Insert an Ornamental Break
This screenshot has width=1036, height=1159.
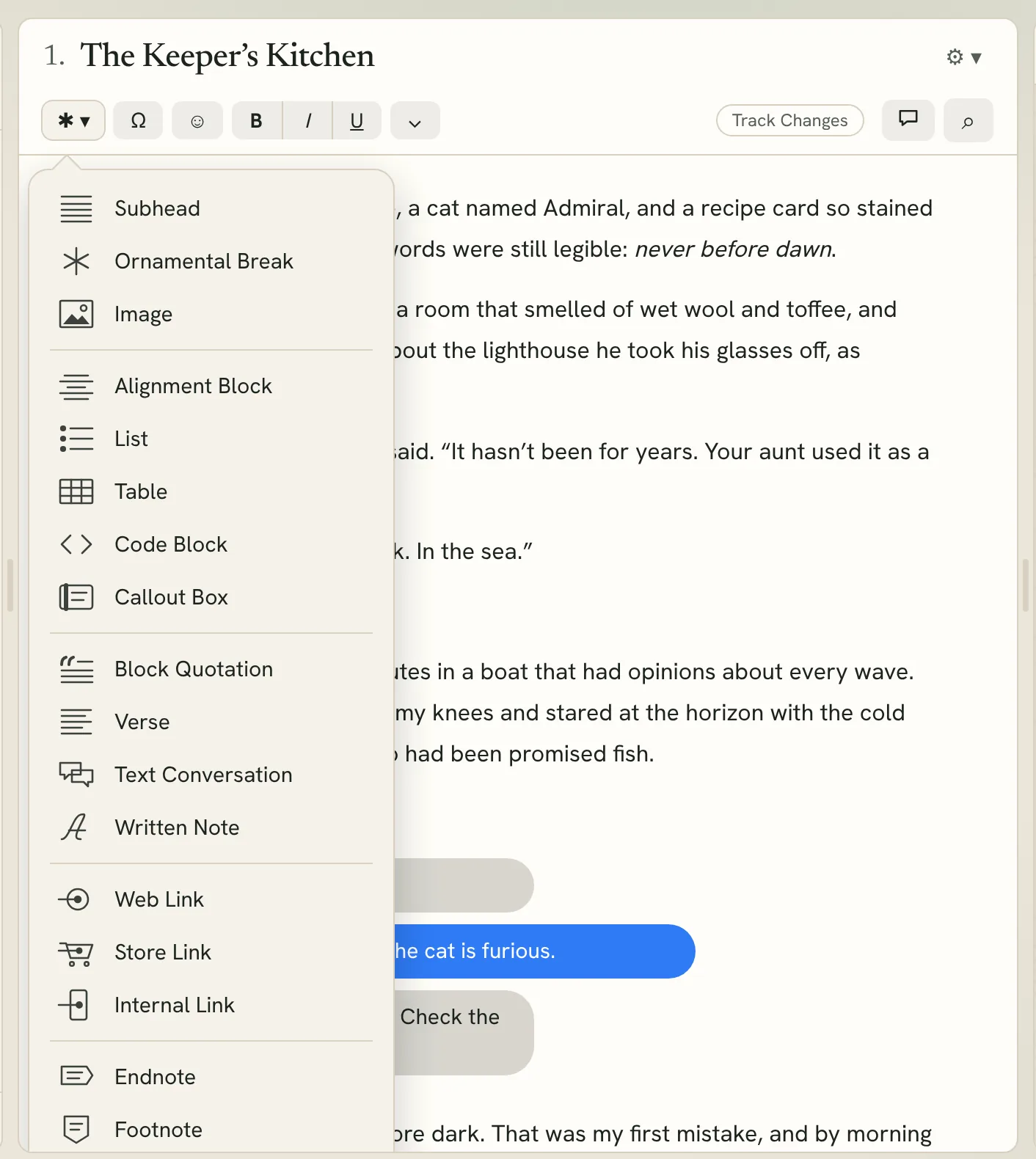point(211,261)
